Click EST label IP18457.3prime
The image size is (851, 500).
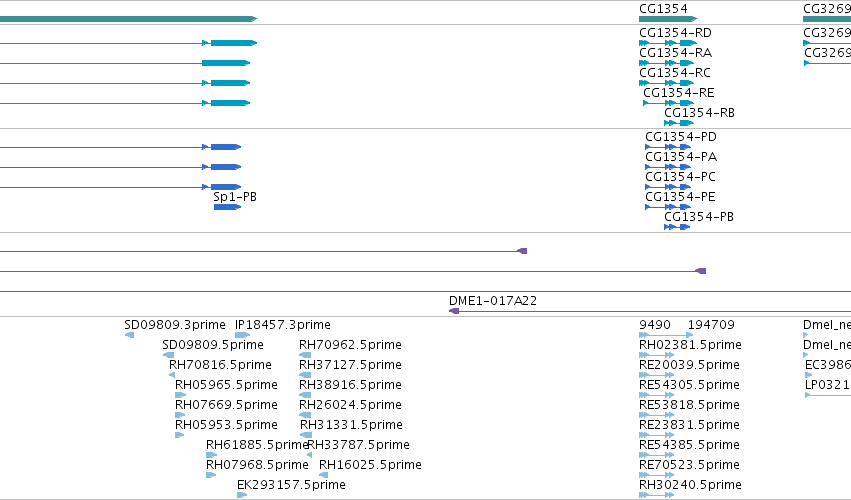[282, 325]
